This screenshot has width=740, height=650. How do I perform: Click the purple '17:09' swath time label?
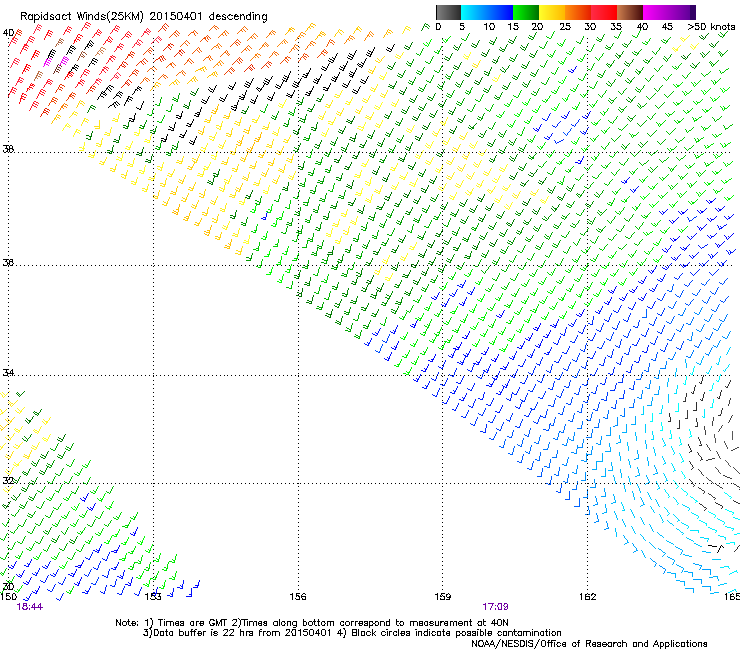click(x=495, y=607)
